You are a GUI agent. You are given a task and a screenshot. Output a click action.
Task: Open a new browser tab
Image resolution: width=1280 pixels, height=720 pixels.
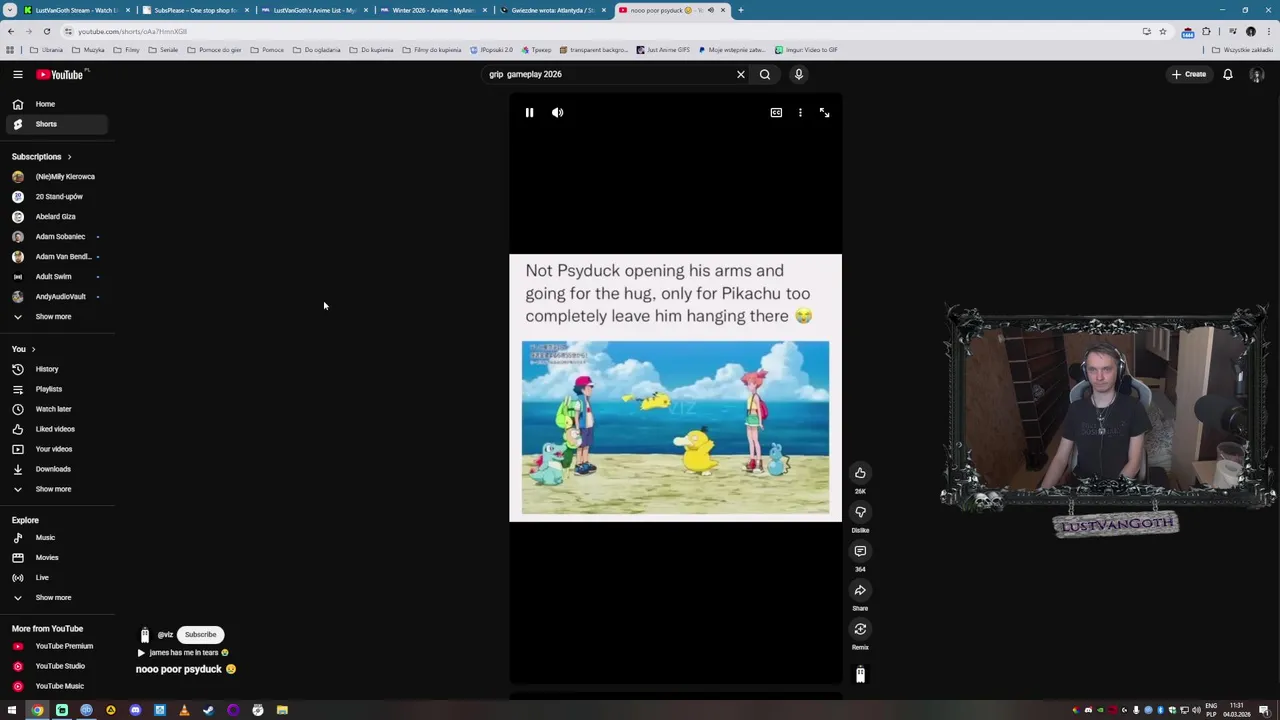pos(740,10)
